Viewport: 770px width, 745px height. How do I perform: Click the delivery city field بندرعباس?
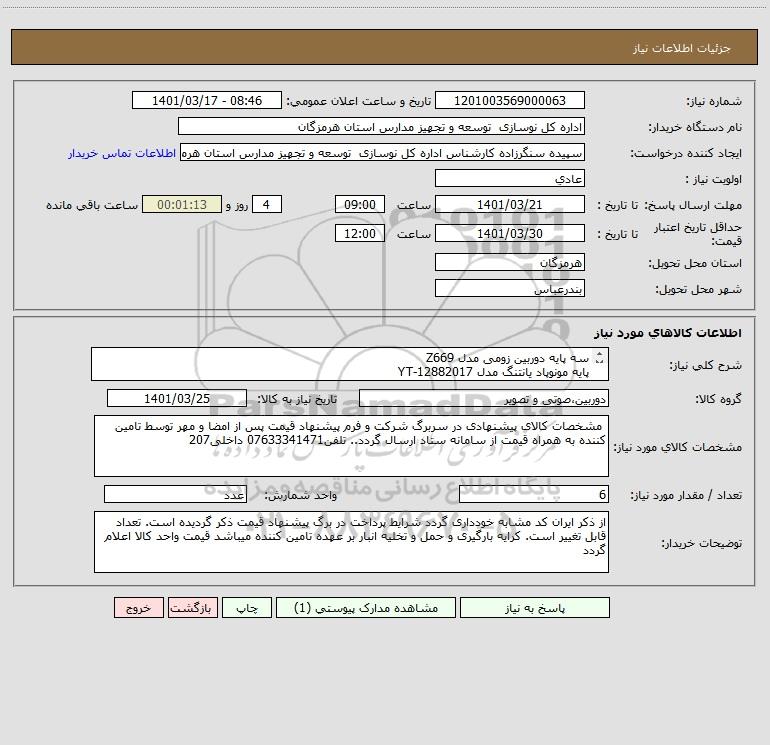(510, 288)
